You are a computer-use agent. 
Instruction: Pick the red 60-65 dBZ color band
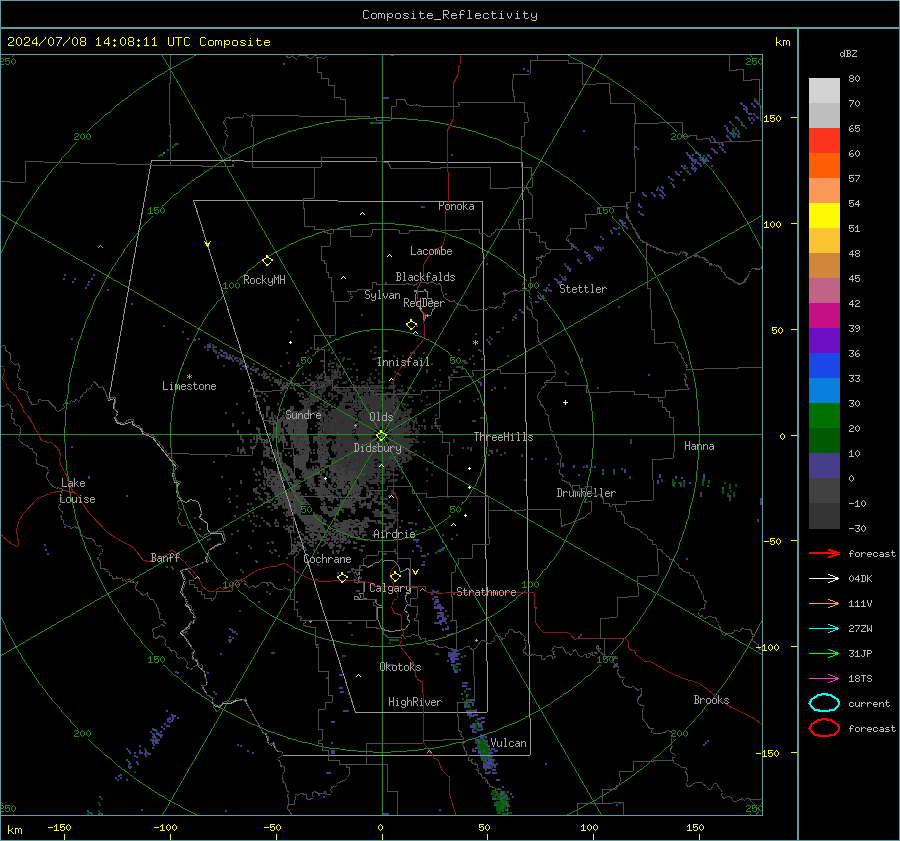click(824, 141)
